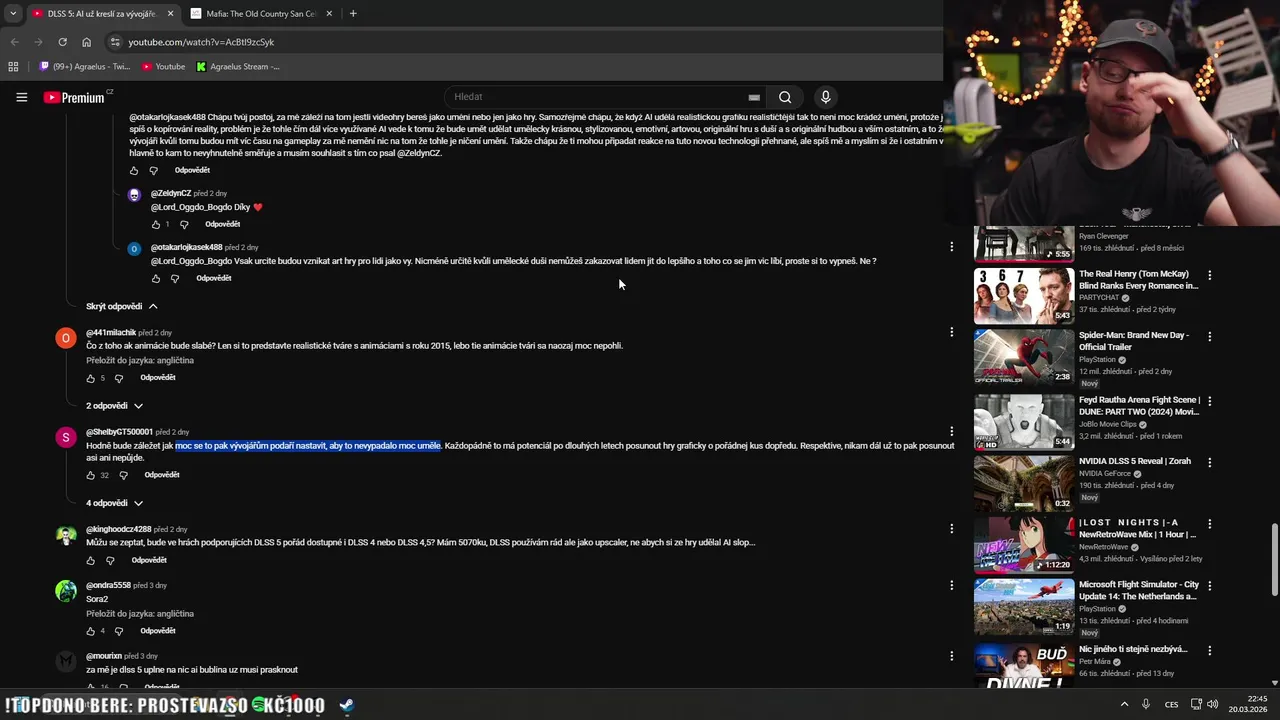Open more options for @441milachik comment
This screenshot has height=720, width=1280.
[951, 332]
